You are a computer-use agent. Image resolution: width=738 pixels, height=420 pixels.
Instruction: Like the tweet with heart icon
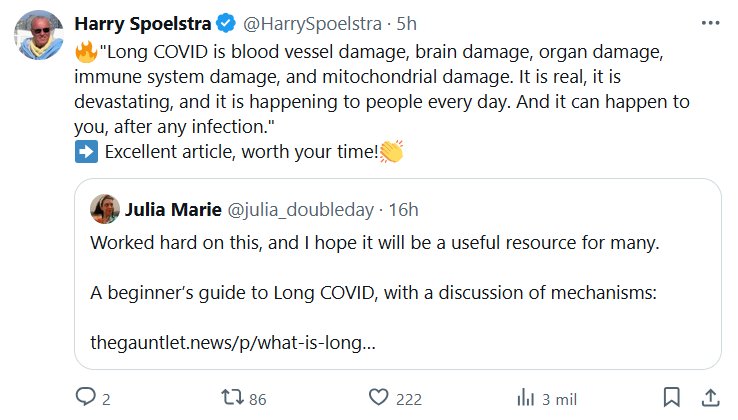[x=378, y=398]
